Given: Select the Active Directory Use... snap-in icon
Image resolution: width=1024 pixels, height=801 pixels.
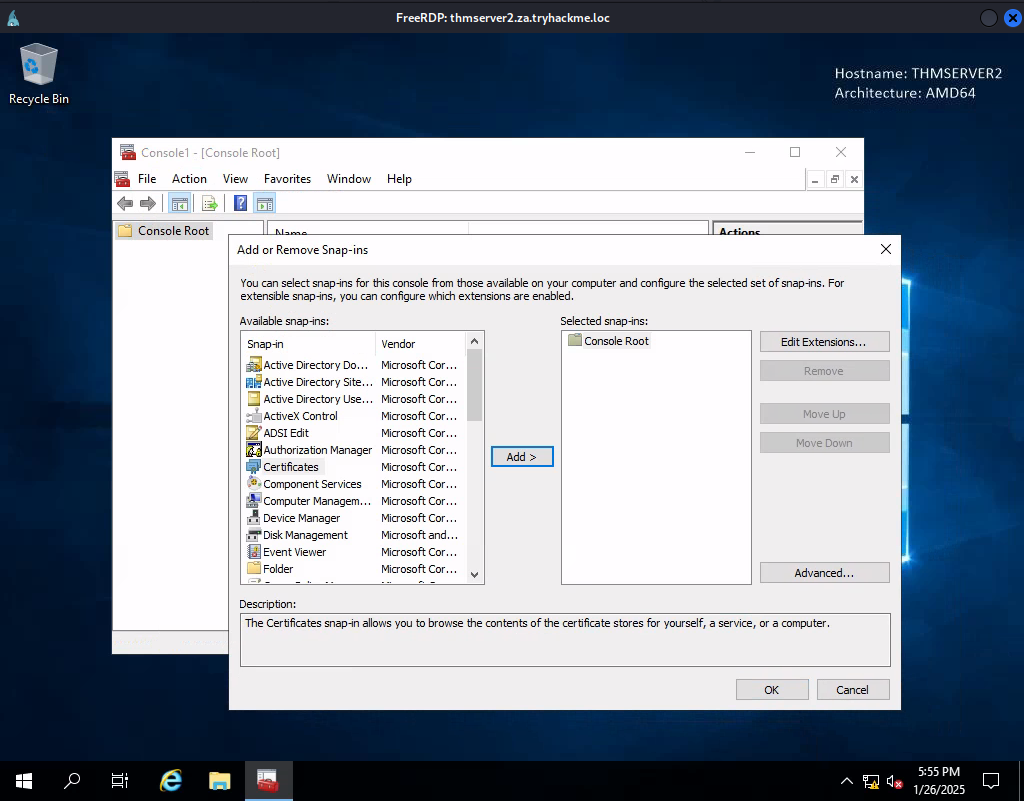Looking at the screenshot, I should pyautogui.click(x=253, y=399).
